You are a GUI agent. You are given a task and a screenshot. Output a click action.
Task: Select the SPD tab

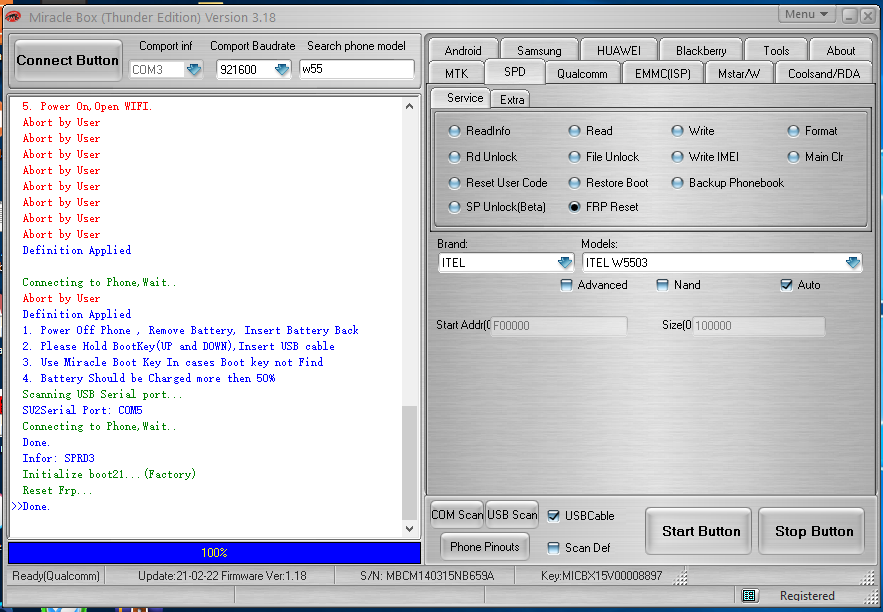pos(515,72)
